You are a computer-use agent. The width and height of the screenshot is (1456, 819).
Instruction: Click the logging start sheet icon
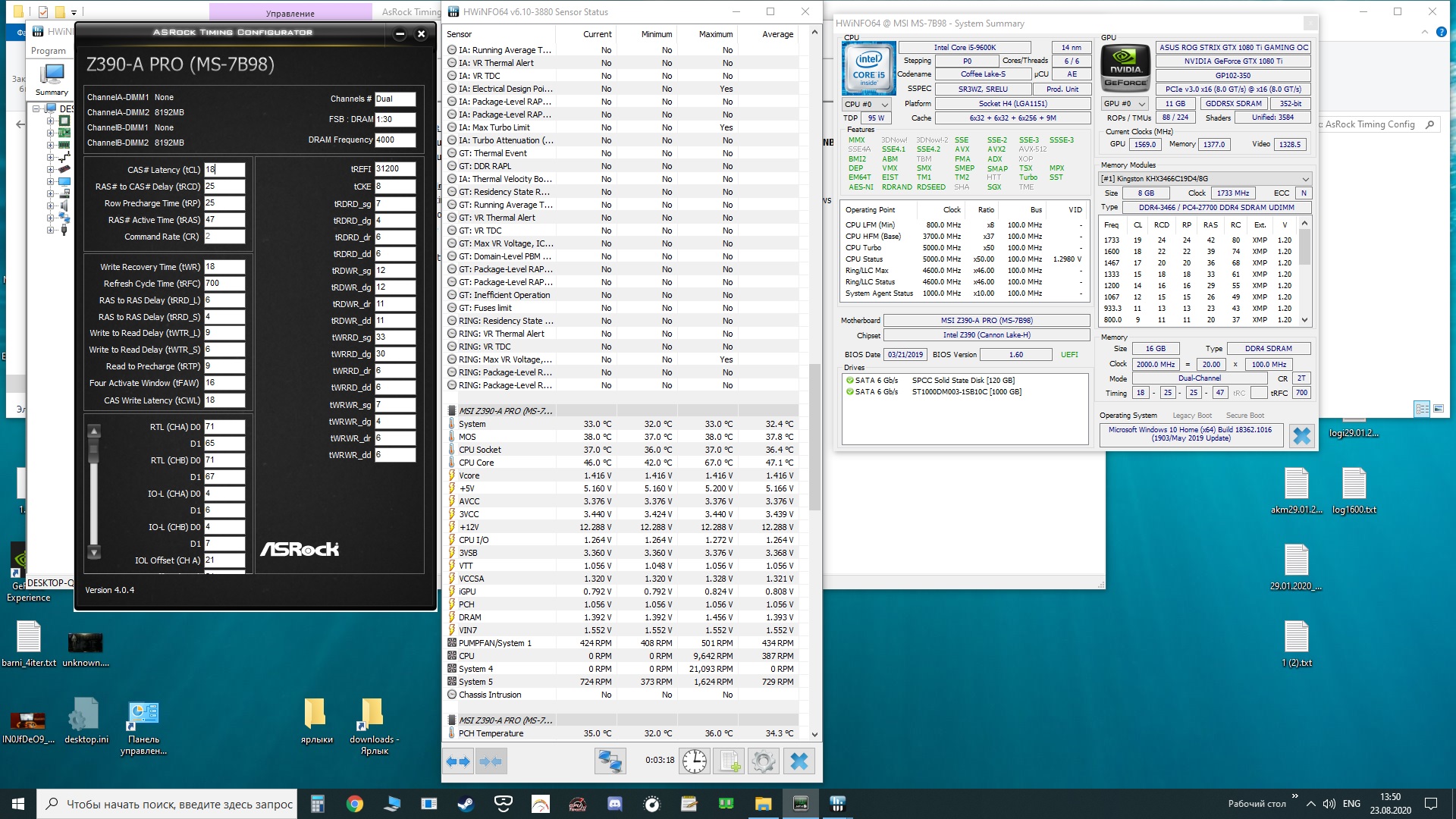[x=730, y=761]
